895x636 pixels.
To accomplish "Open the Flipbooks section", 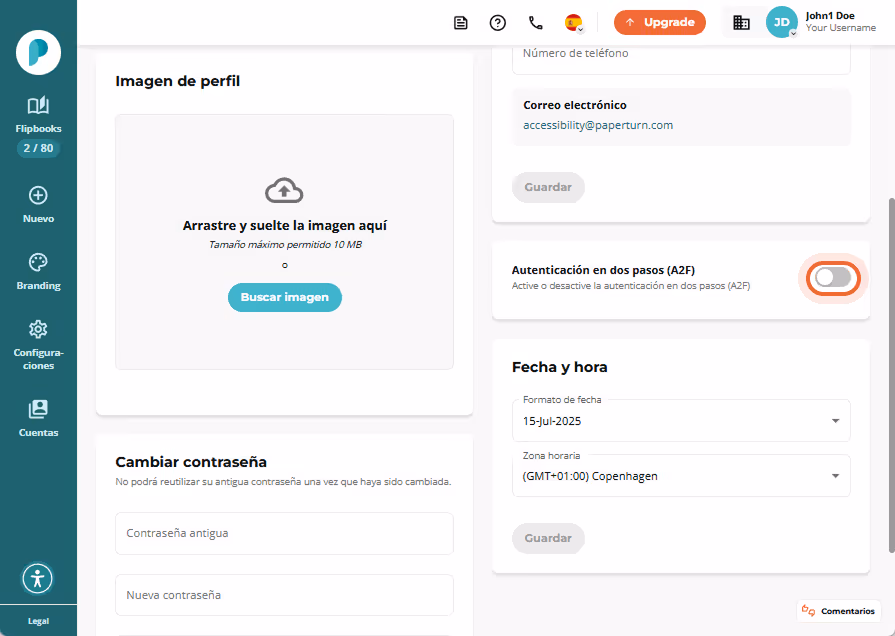I will (x=38, y=116).
